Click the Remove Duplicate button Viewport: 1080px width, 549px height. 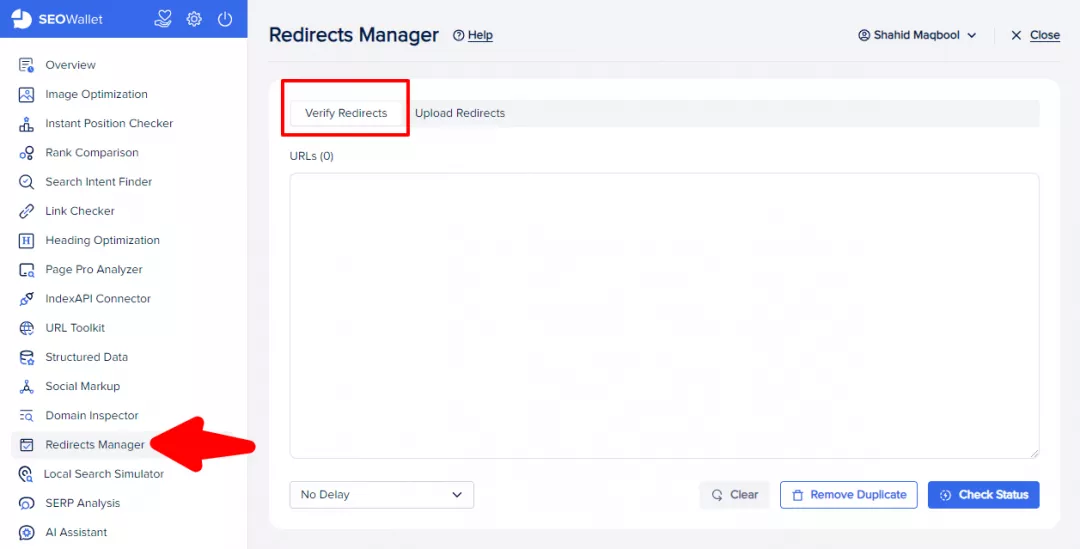click(849, 495)
